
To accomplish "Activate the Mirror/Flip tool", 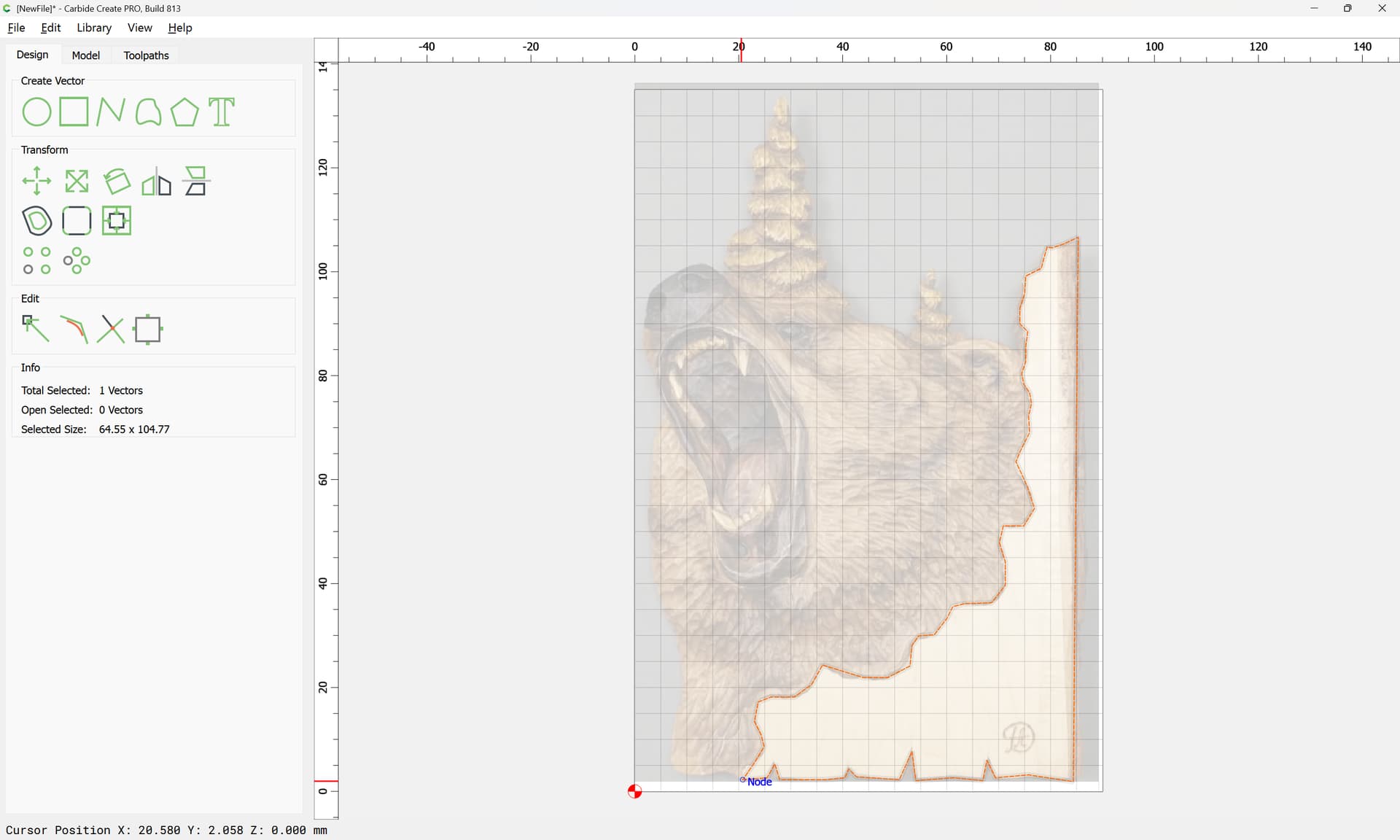I will (156, 182).
